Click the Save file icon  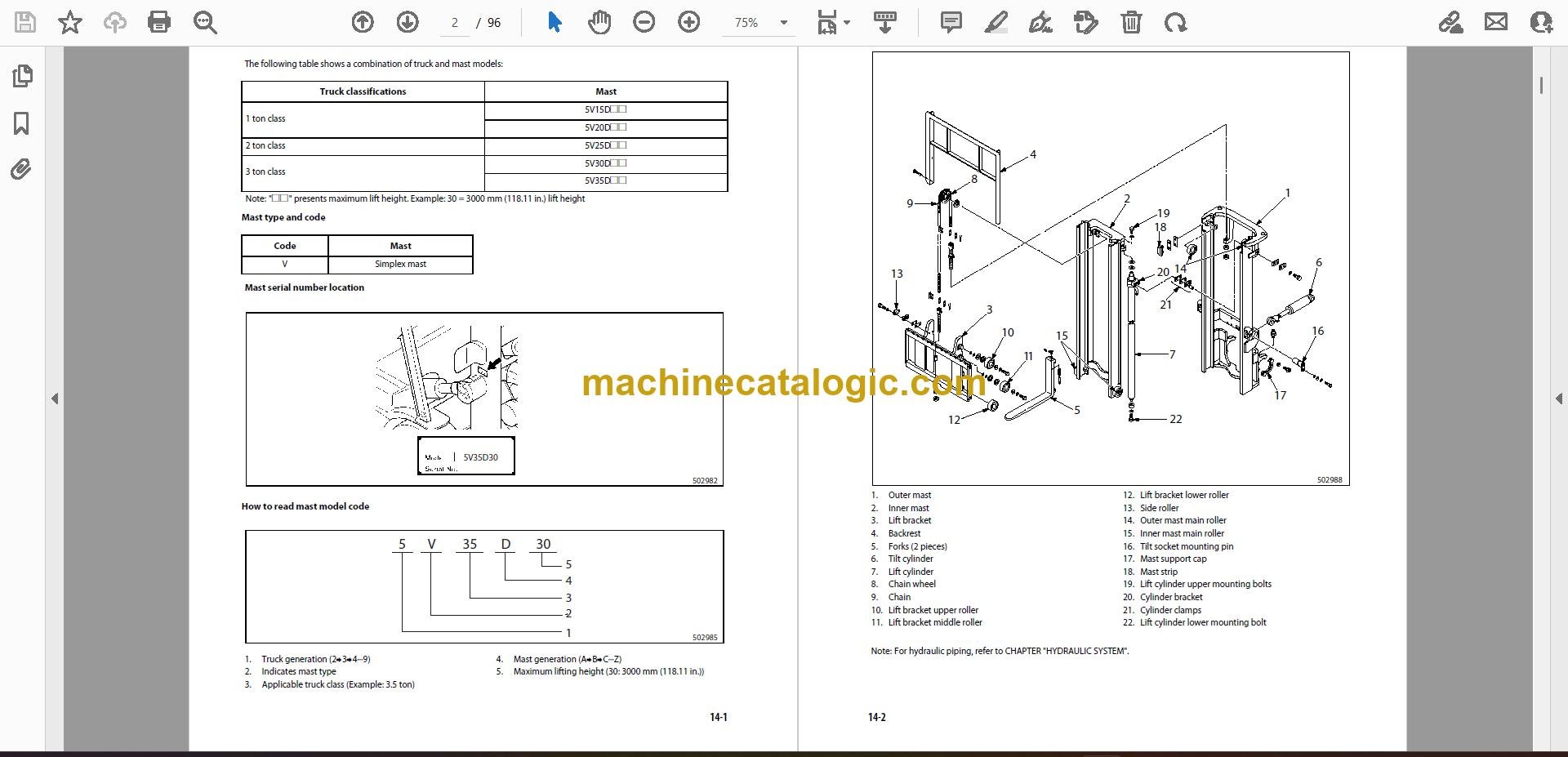tap(25, 22)
